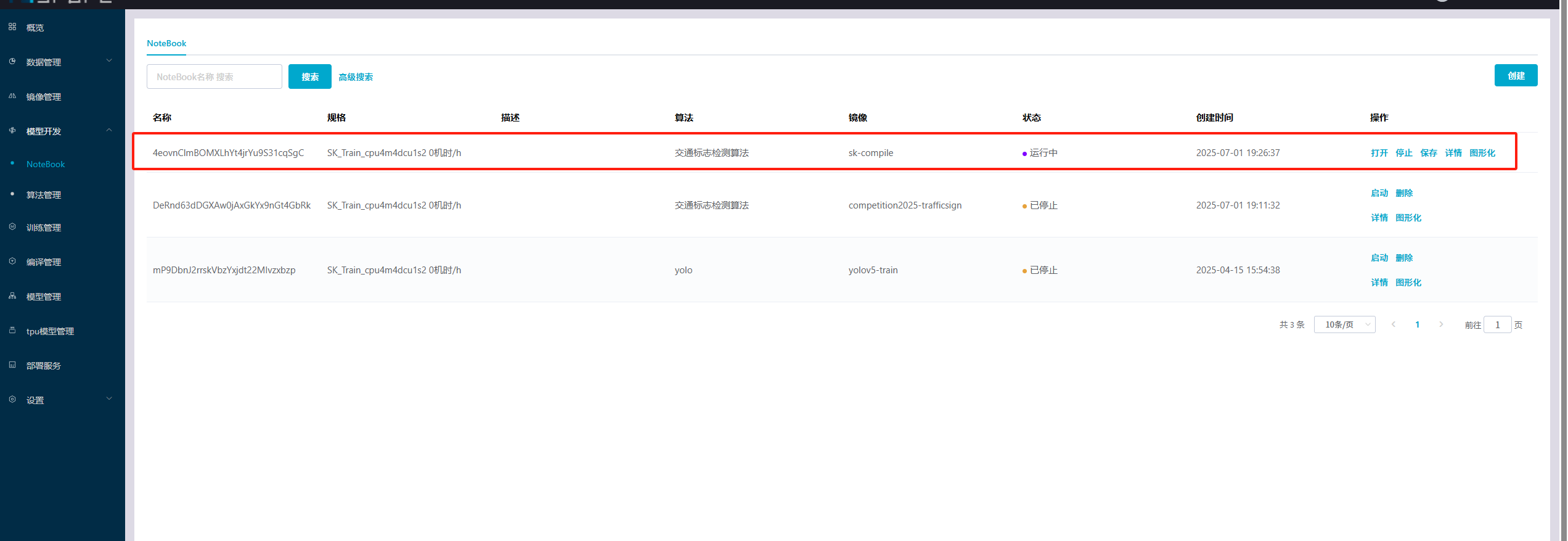Viewport: 1568px width, 541px height.
Task: Click the 模型管理 sidebar icon
Action: coord(12,296)
